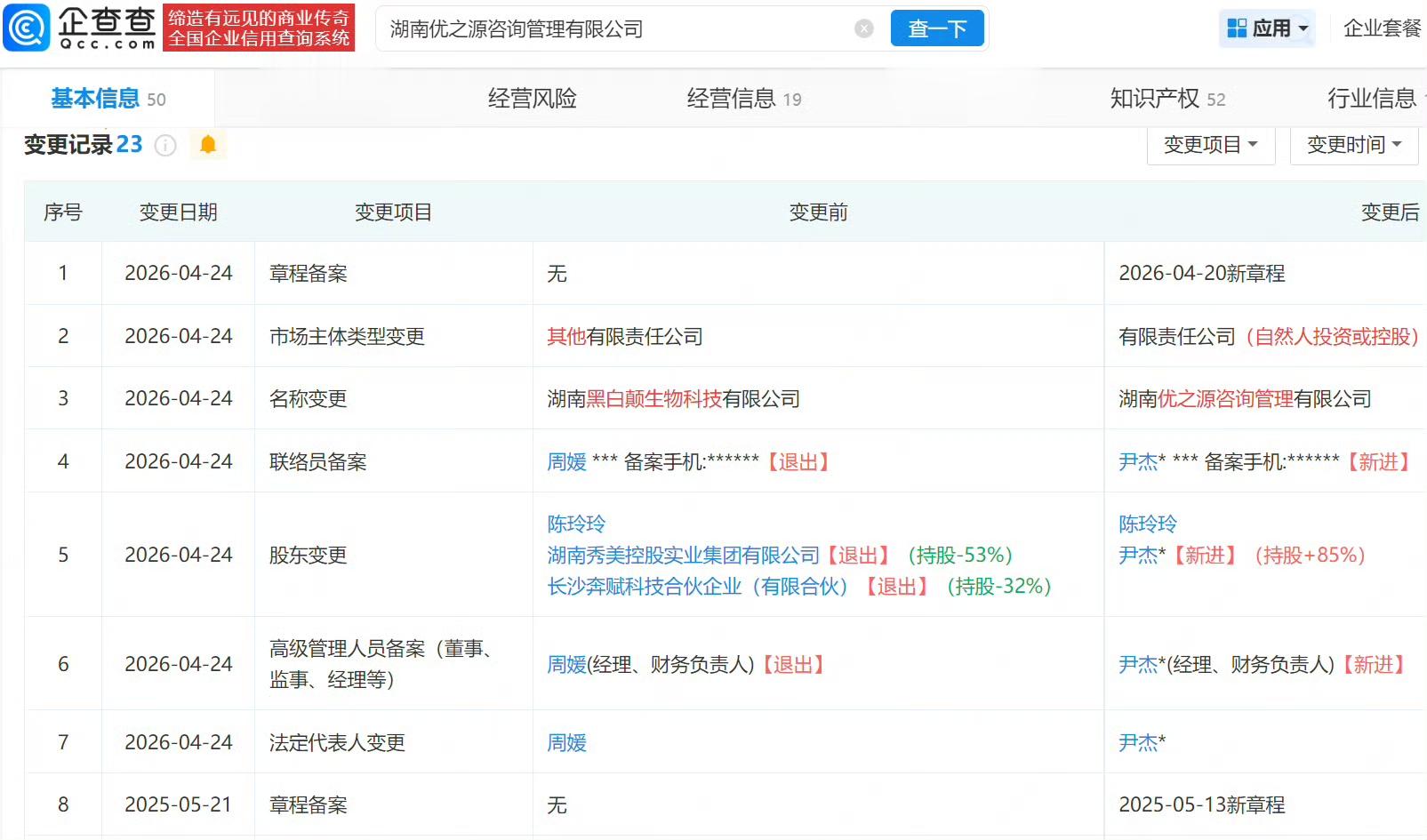1427x840 pixels.
Task: Click the Qcc.com logo icon
Action: (27, 28)
